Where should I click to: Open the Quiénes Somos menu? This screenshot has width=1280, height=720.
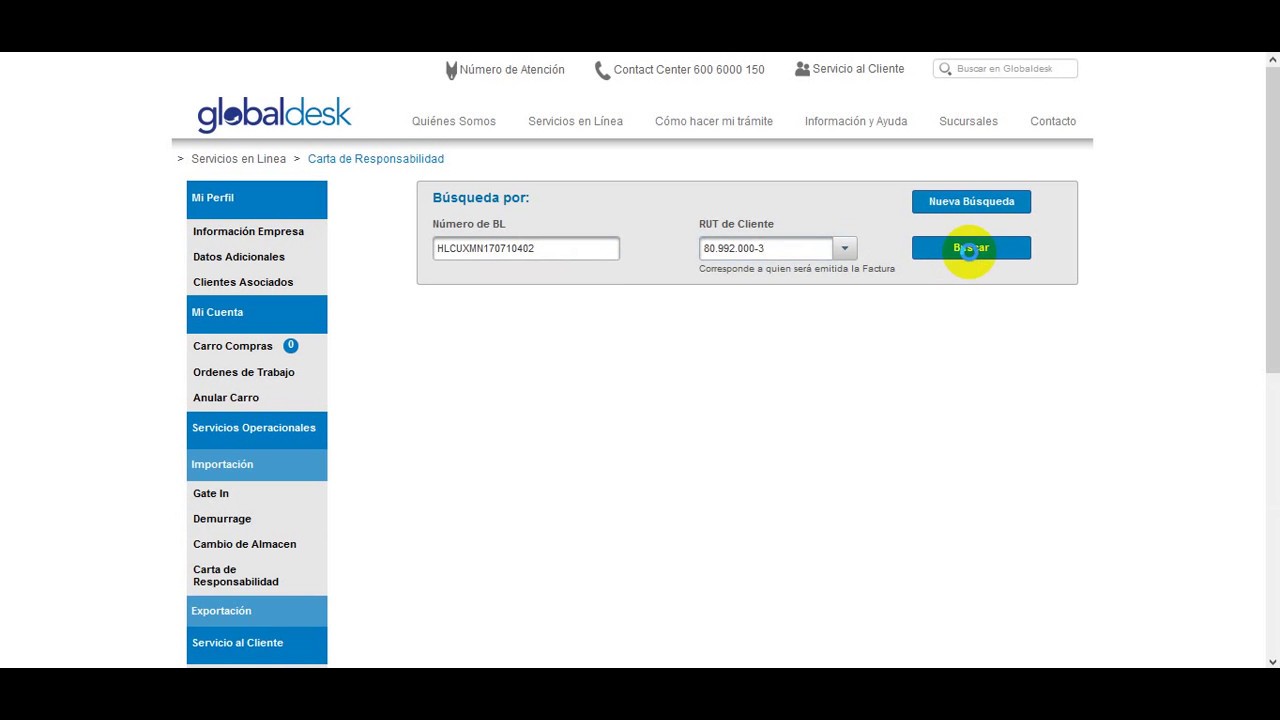click(x=454, y=121)
